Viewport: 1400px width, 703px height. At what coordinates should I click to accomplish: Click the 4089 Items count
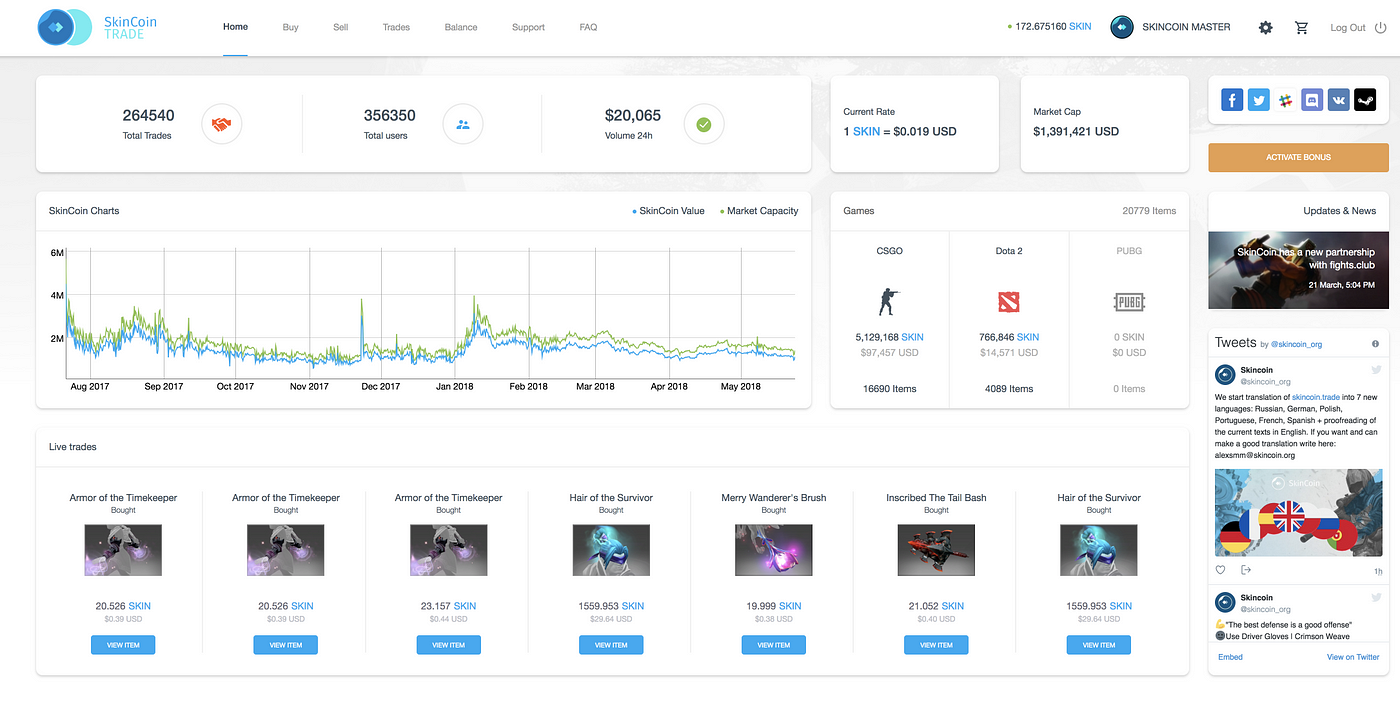[1009, 389]
